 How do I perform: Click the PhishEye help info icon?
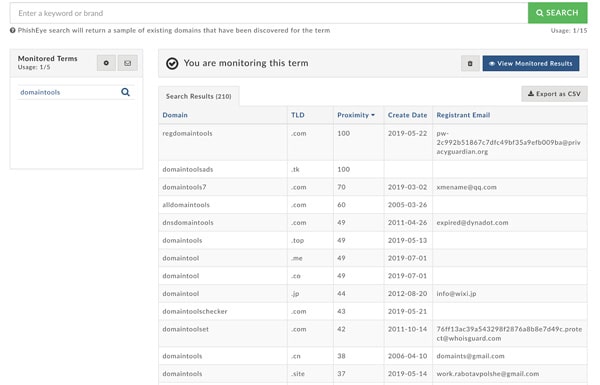point(13,30)
